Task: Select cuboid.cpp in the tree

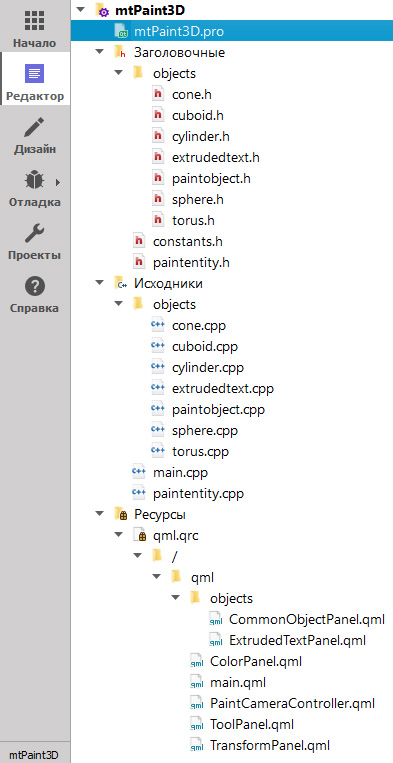Action: click(x=205, y=346)
